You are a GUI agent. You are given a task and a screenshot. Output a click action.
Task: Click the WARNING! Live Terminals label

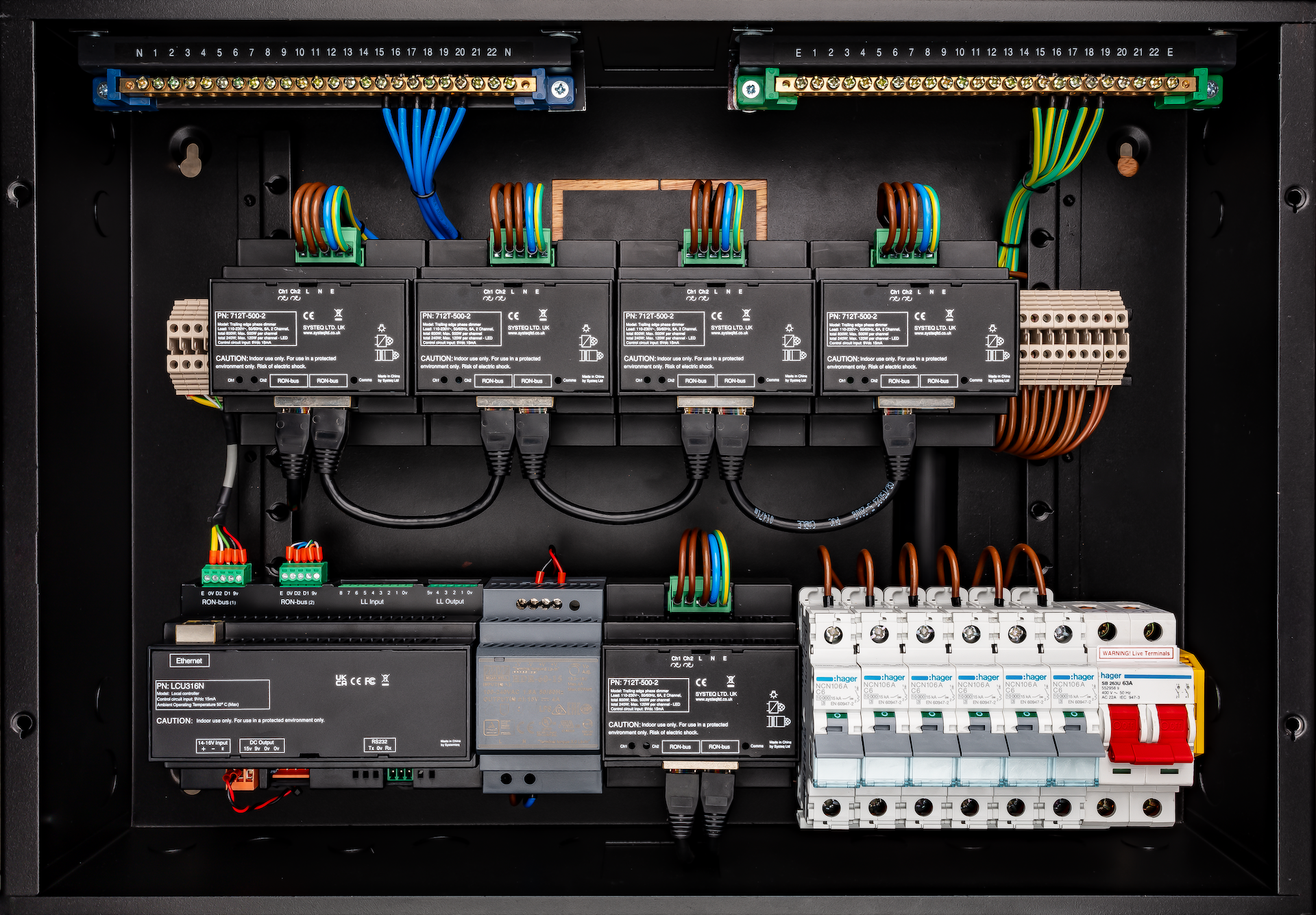tap(1136, 653)
